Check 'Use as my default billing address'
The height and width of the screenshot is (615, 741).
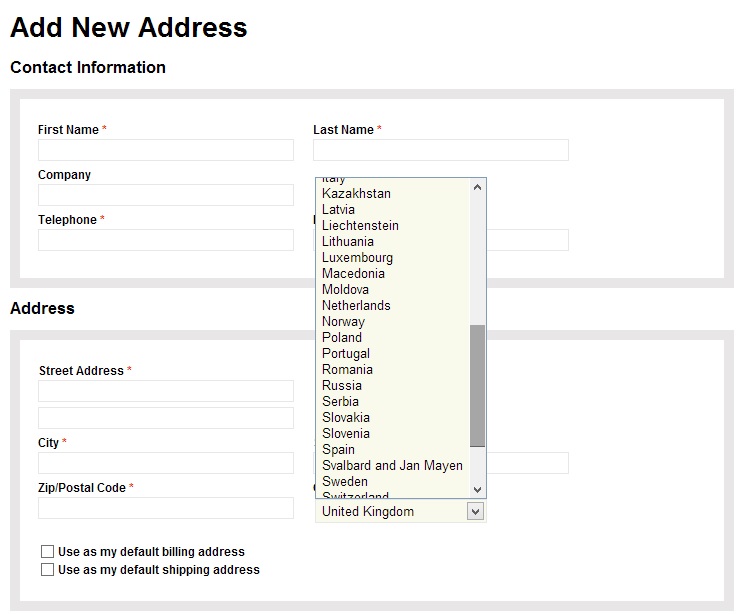(x=47, y=552)
